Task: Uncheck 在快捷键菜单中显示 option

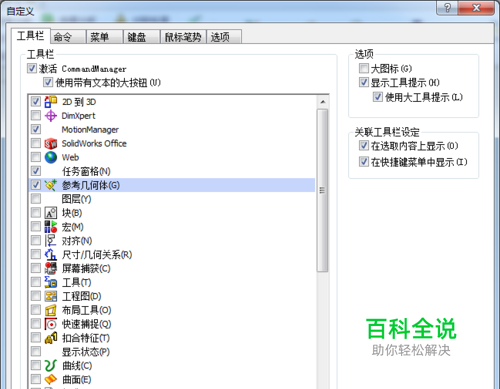Action: pyautogui.click(x=364, y=162)
